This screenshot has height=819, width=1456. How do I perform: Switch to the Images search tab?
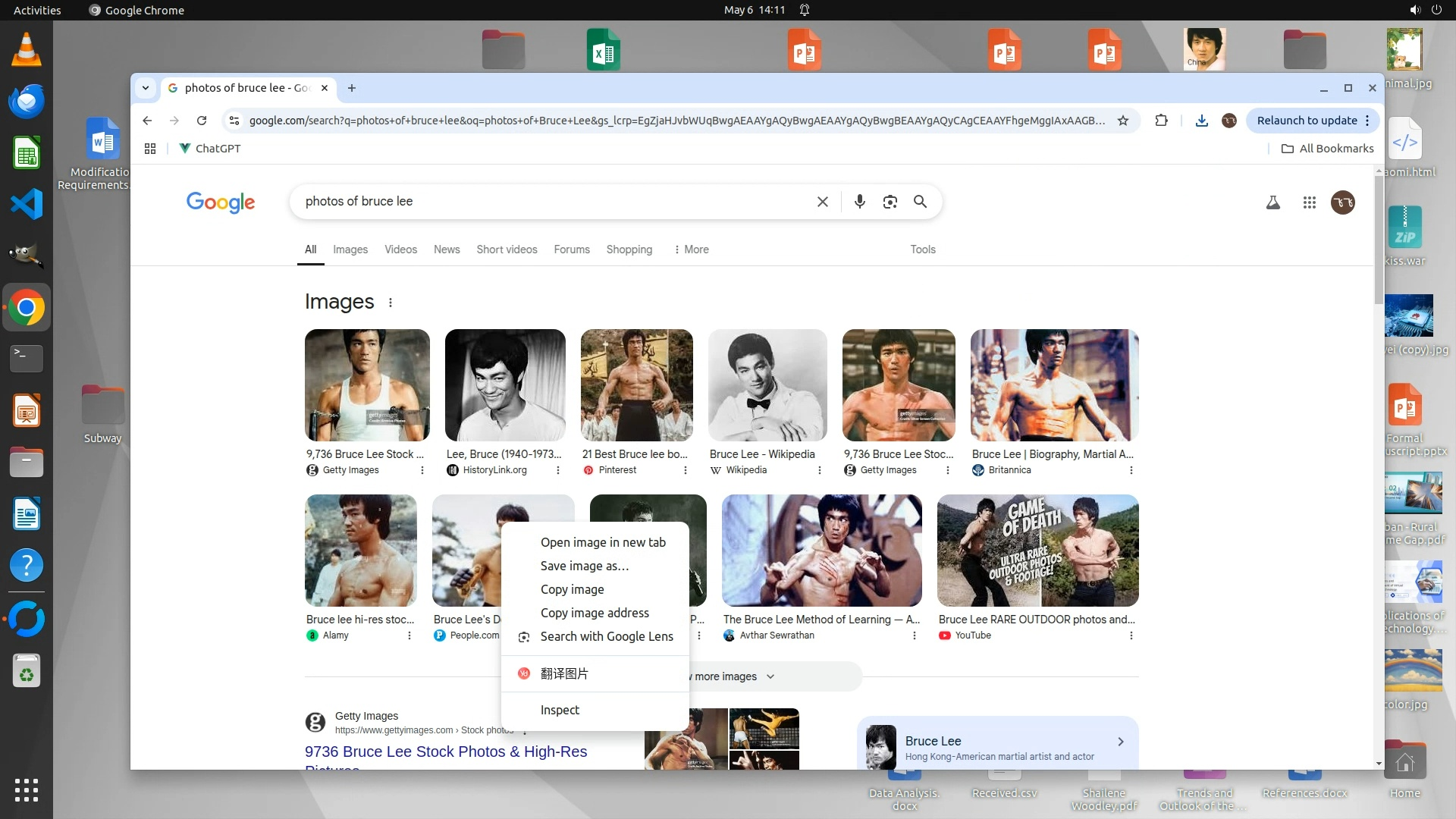(350, 249)
